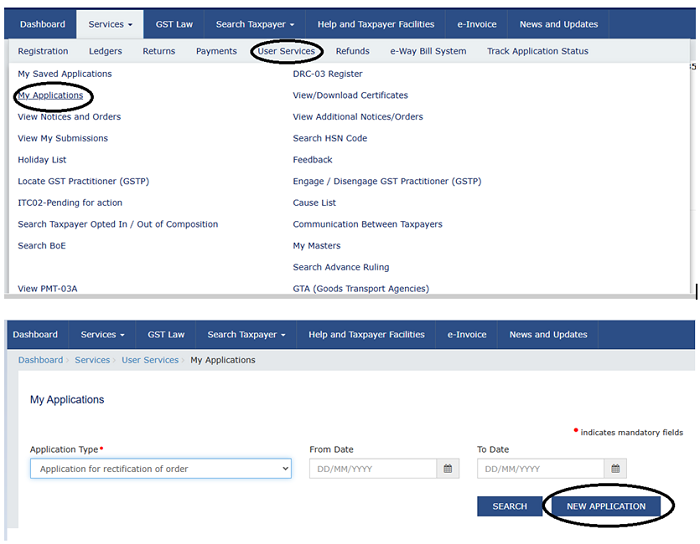Open the e-Invoice menu in top bar
Image resolution: width=700 pixels, height=544 pixels.
pyautogui.click(x=467, y=24)
